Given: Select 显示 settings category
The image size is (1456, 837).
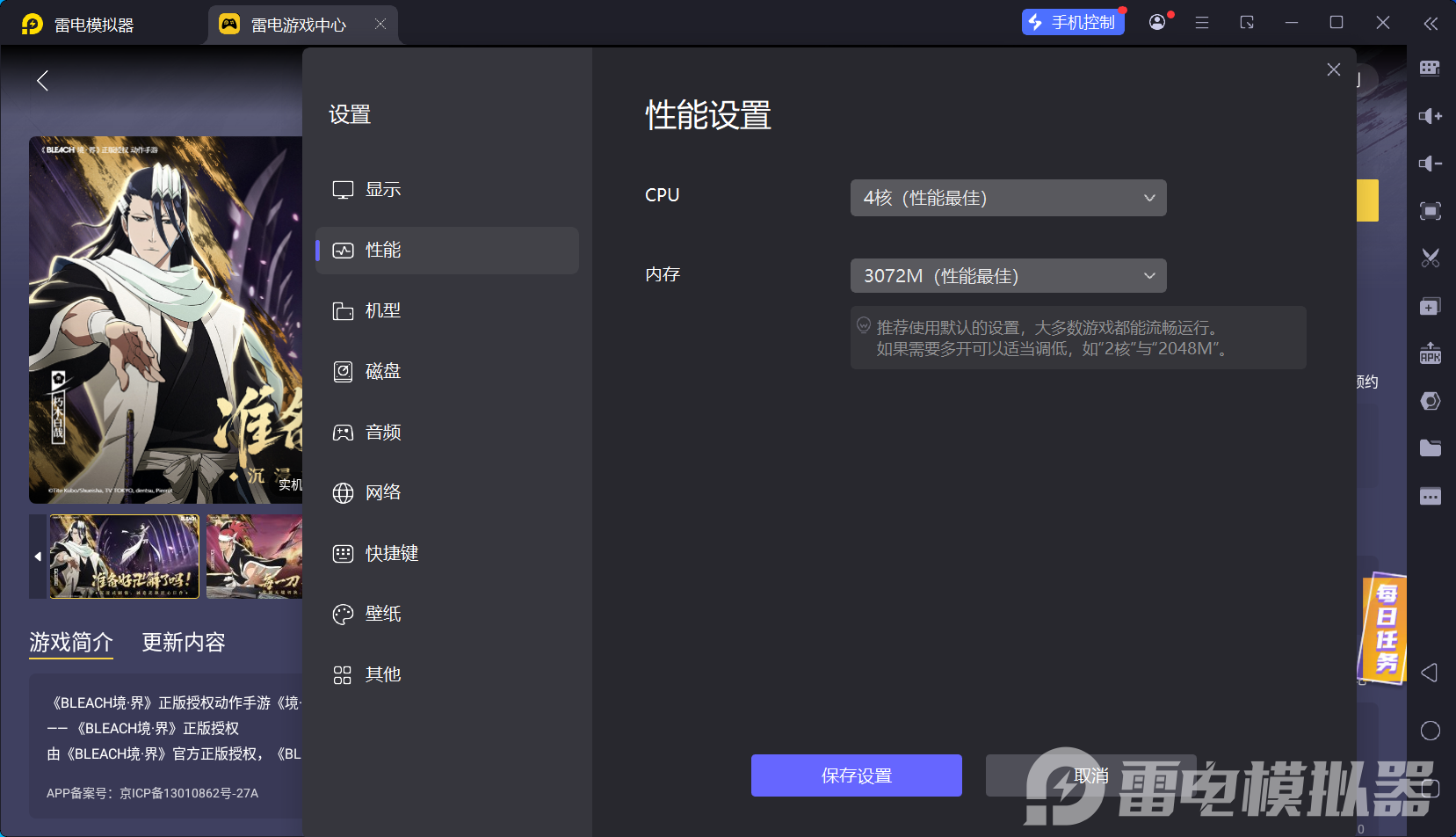Looking at the screenshot, I should (446, 189).
